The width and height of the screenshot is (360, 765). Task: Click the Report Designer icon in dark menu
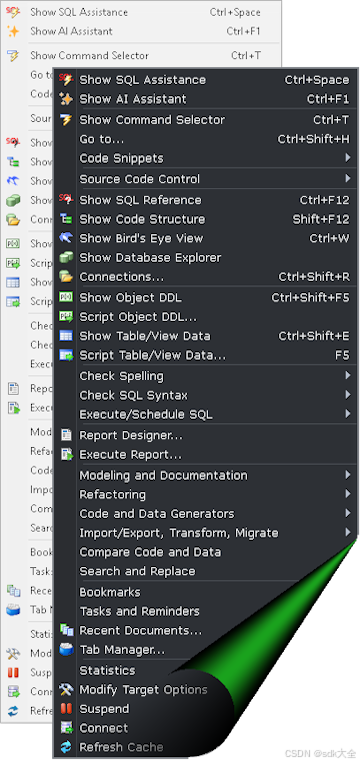66,435
